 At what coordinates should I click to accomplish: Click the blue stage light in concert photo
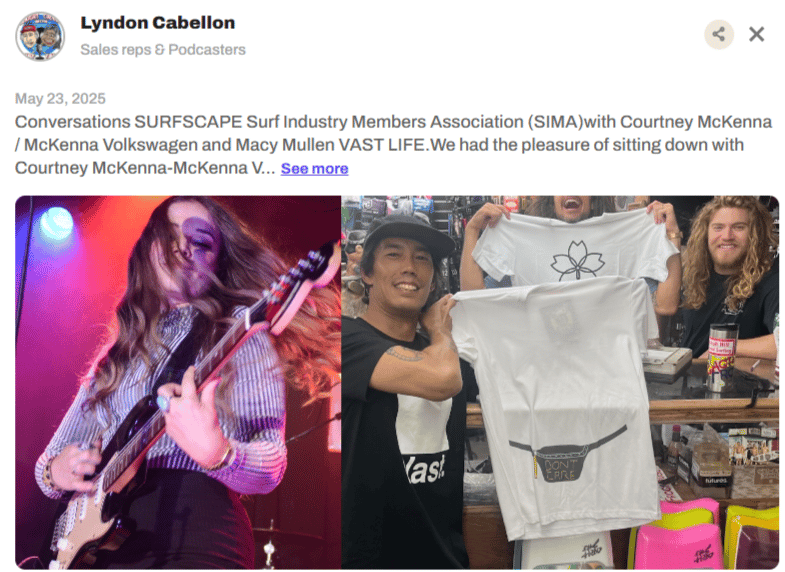(57, 223)
